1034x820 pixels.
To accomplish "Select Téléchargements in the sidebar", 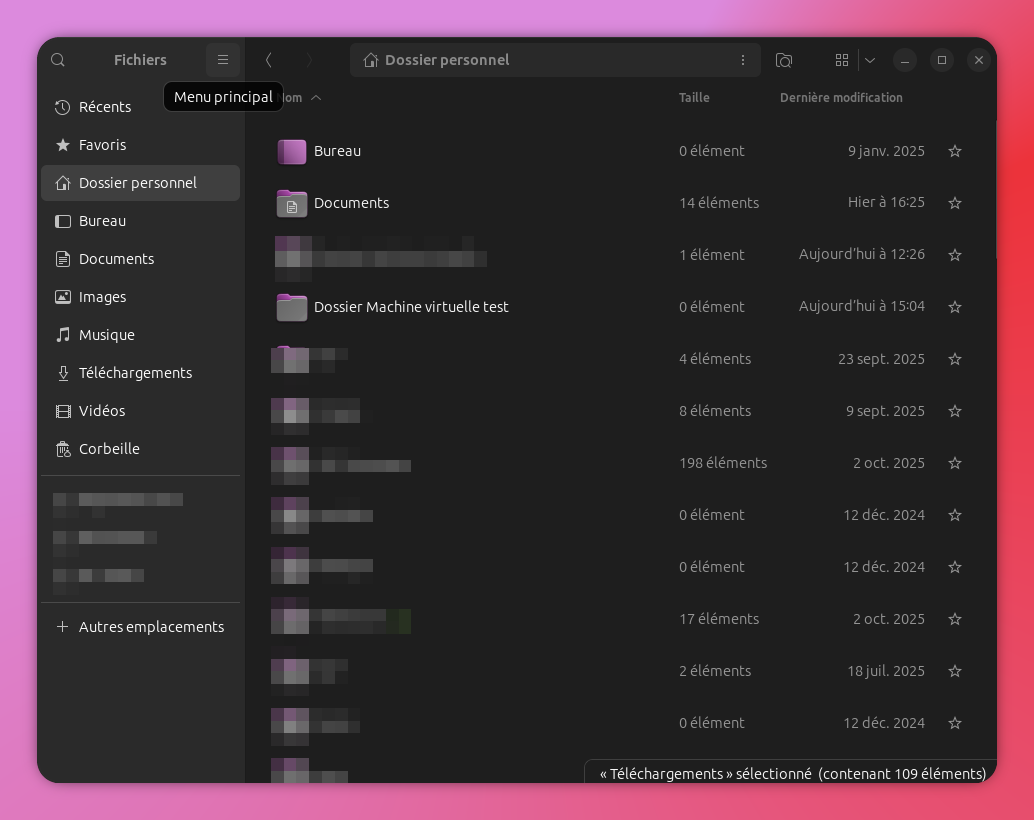I will (x=135, y=373).
